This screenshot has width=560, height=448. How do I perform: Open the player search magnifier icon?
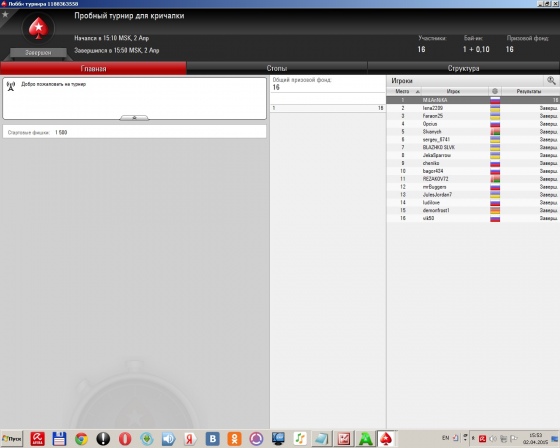click(551, 81)
